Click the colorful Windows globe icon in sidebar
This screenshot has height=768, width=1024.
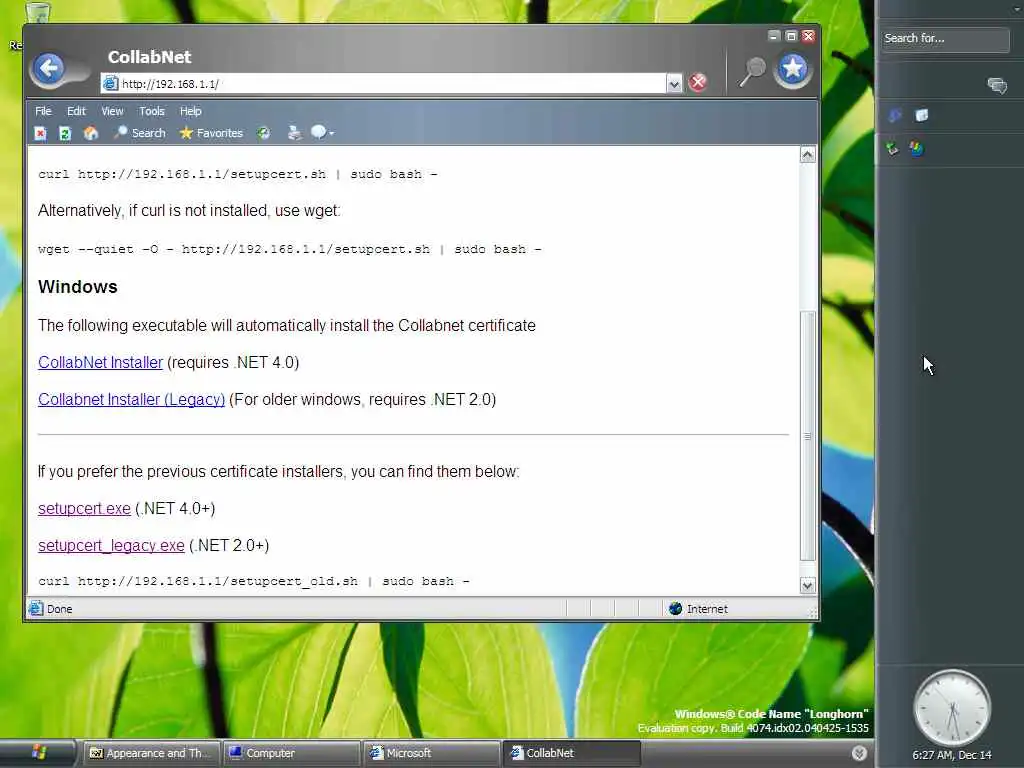(x=917, y=149)
